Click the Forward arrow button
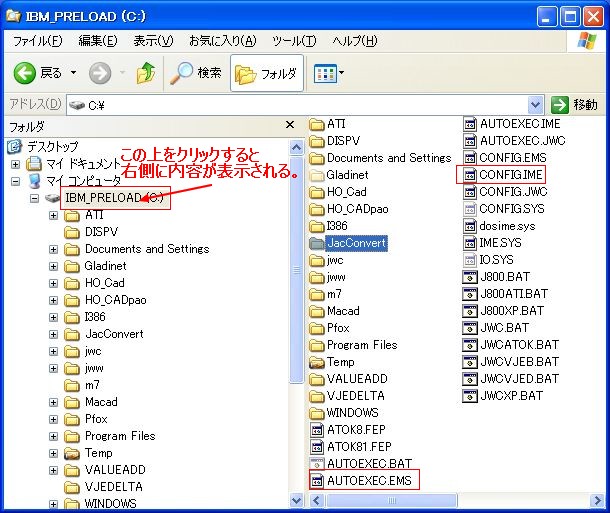 pyautogui.click(x=100, y=73)
